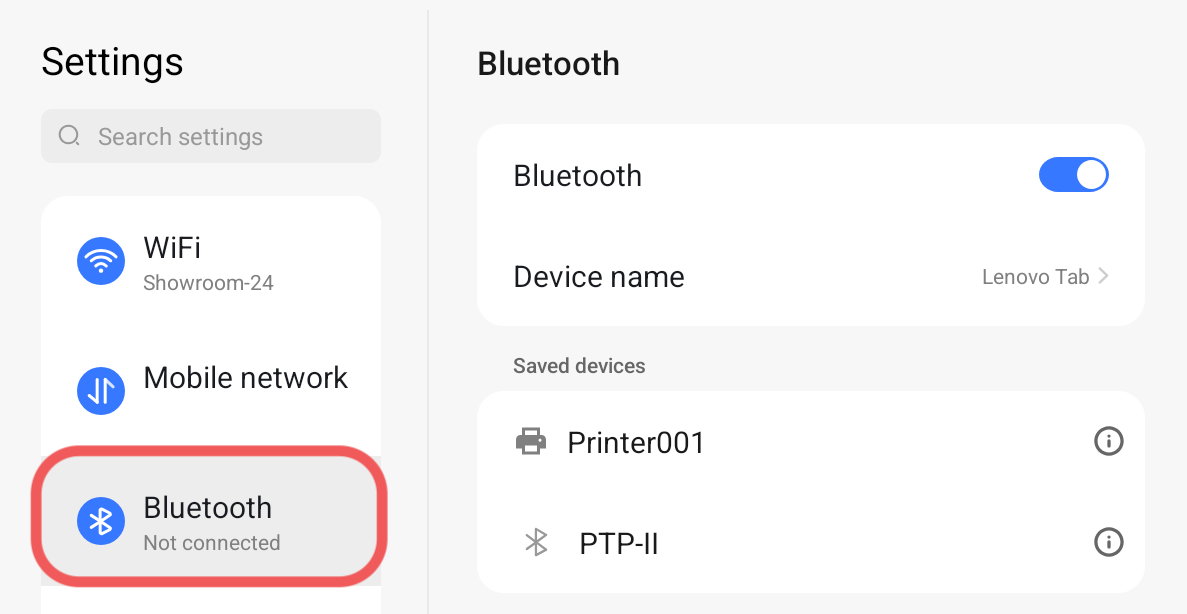Click the Showroom-24 network subtitle

click(x=208, y=283)
